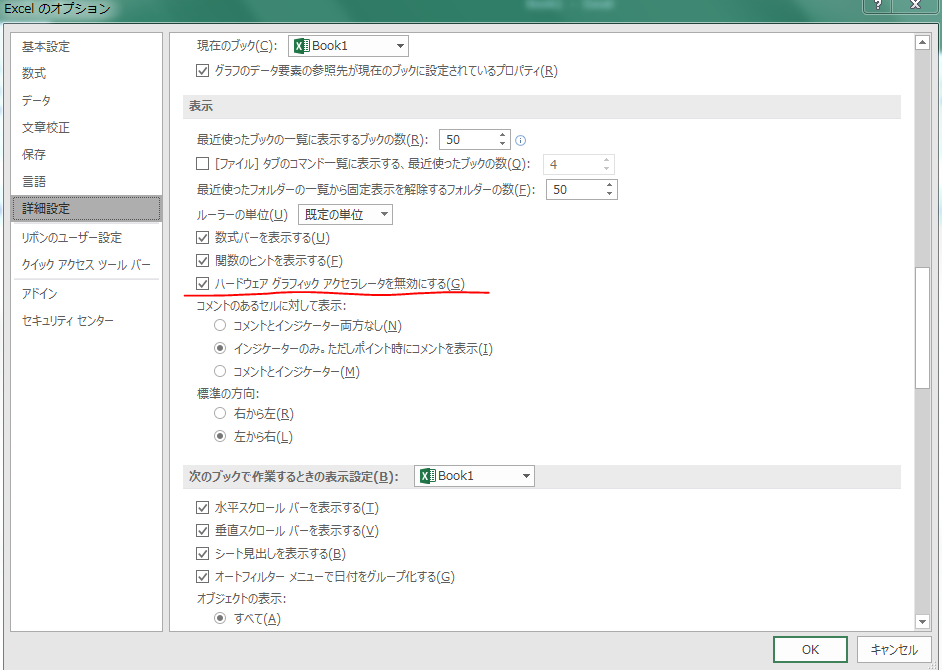Increase unpinned folders count spinner up
The image size is (942, 670).
pyautogui.click(x=609, y=185)
